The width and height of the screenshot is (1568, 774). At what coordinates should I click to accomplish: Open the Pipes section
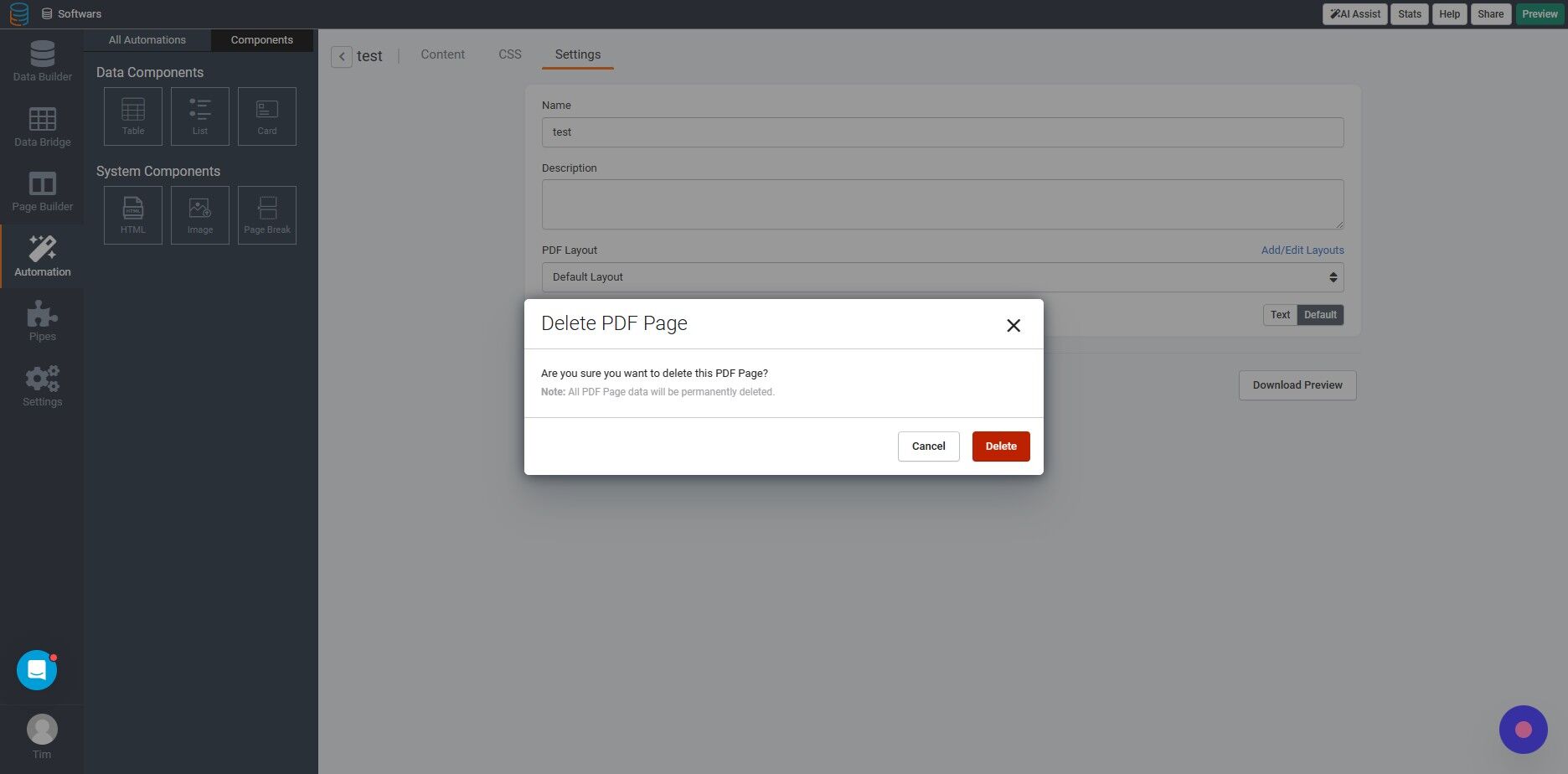click(41, 317)
